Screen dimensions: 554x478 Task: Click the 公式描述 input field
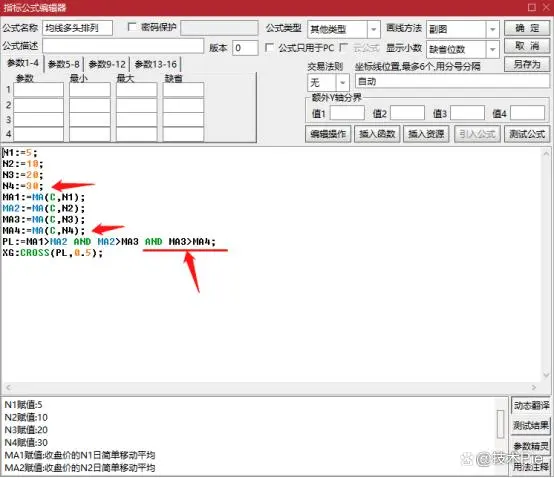(123, 46)
